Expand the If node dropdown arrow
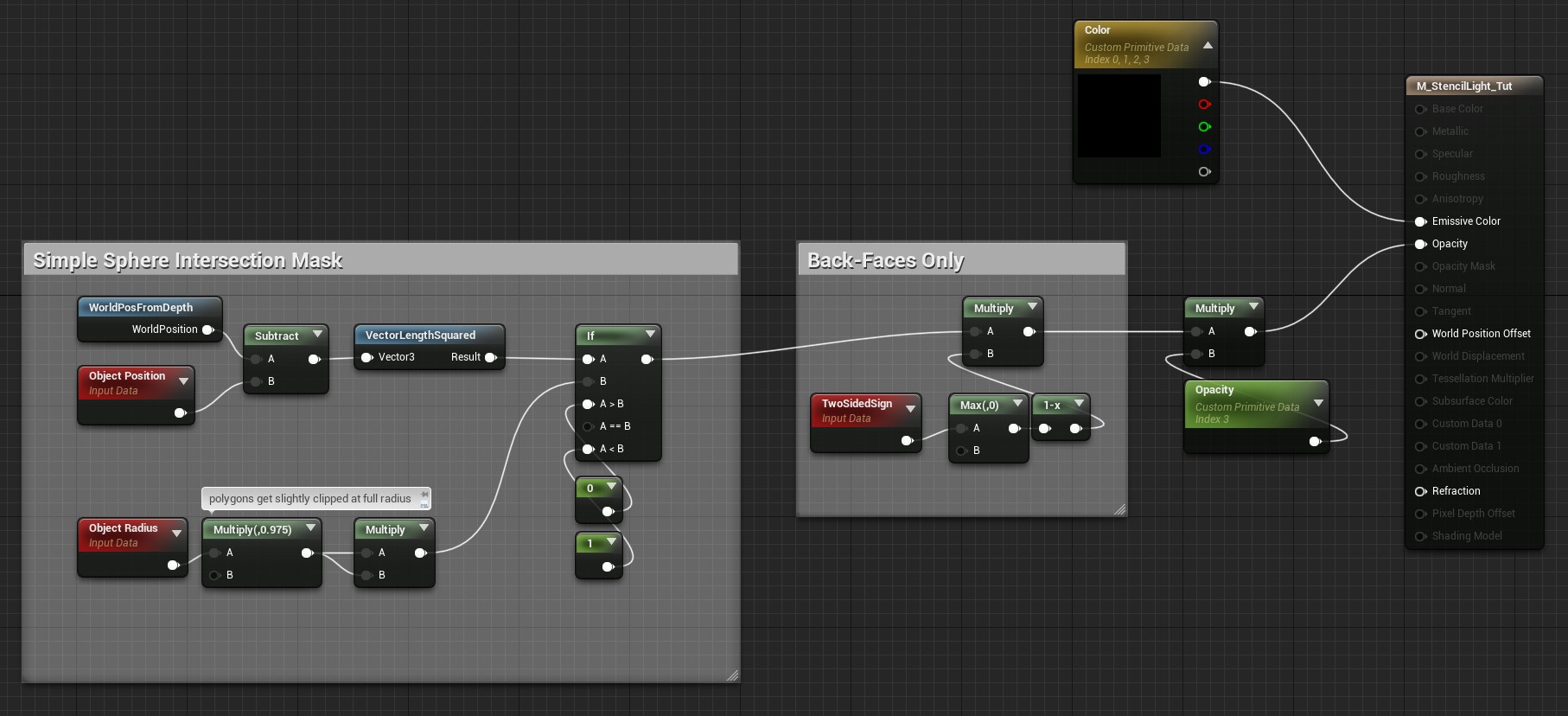This screenshot has height=716, width=1568. point(650,335)
